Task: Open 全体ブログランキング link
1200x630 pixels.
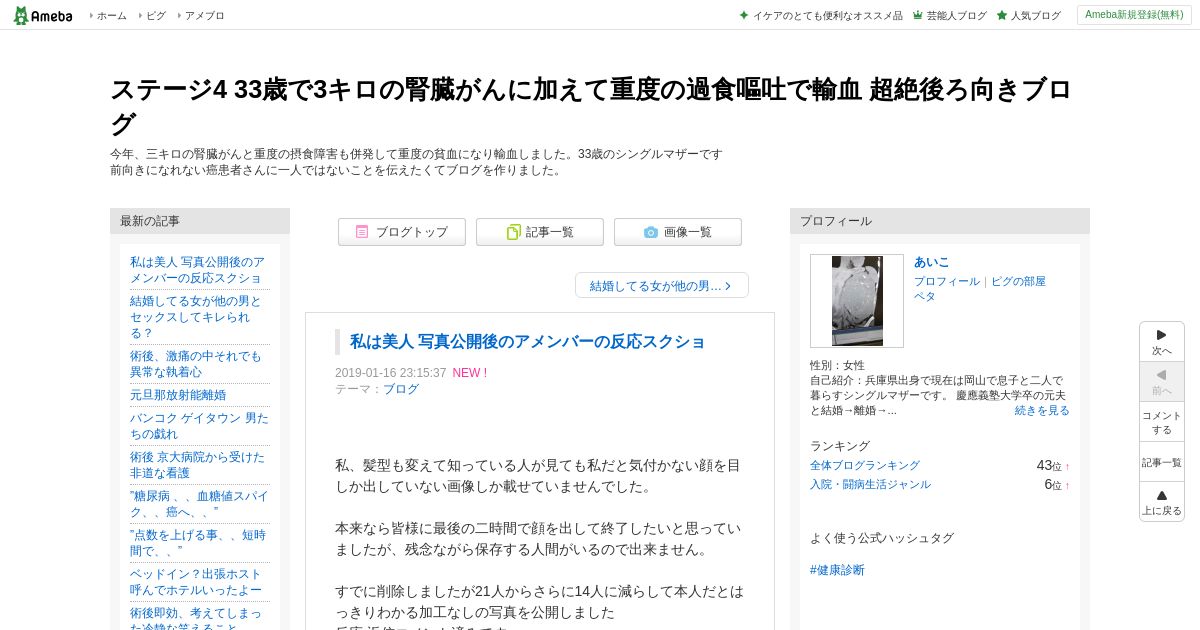Action: click(x=865, y=466)
